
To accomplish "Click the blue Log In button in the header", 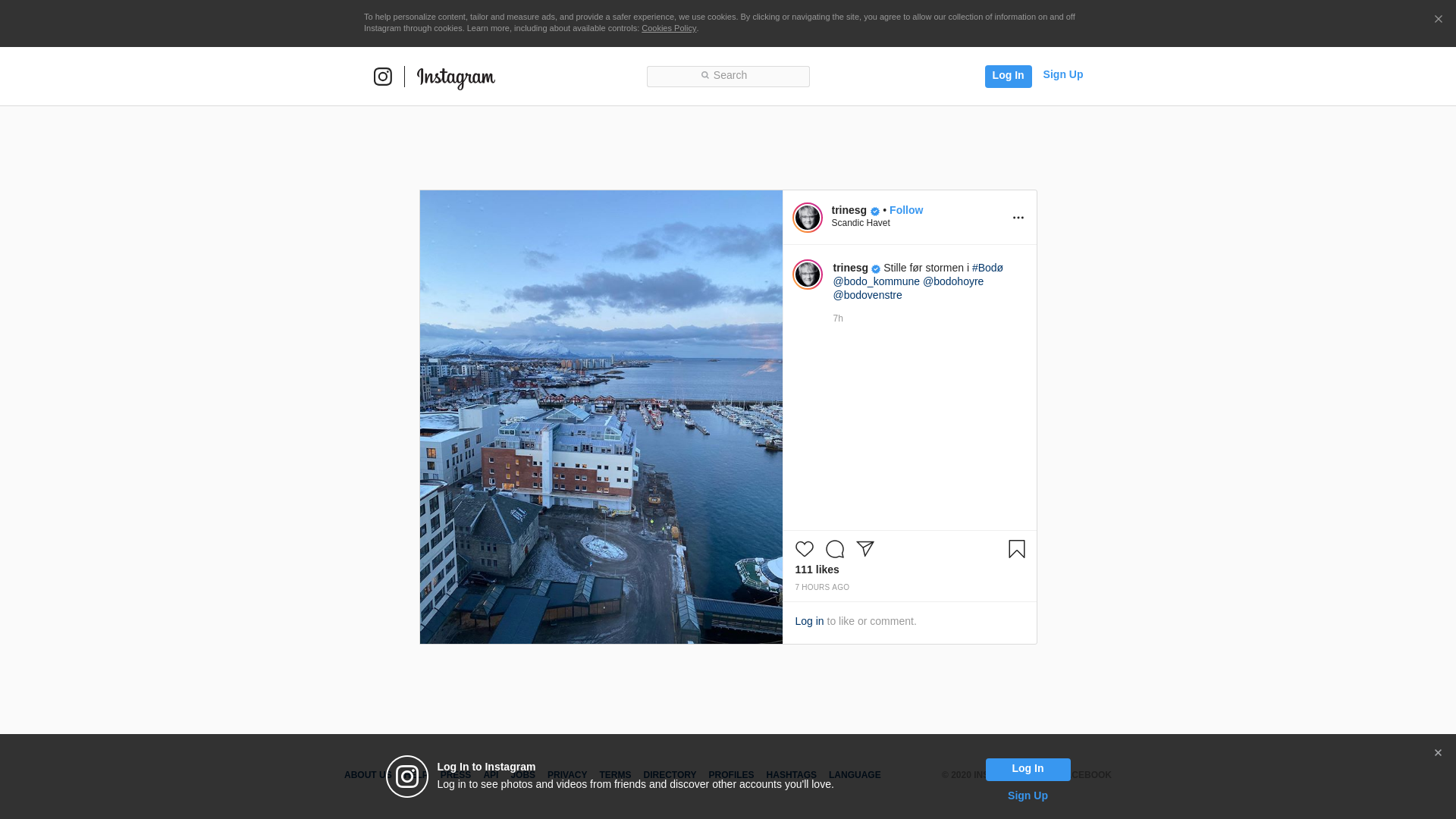I will 1008,76.
